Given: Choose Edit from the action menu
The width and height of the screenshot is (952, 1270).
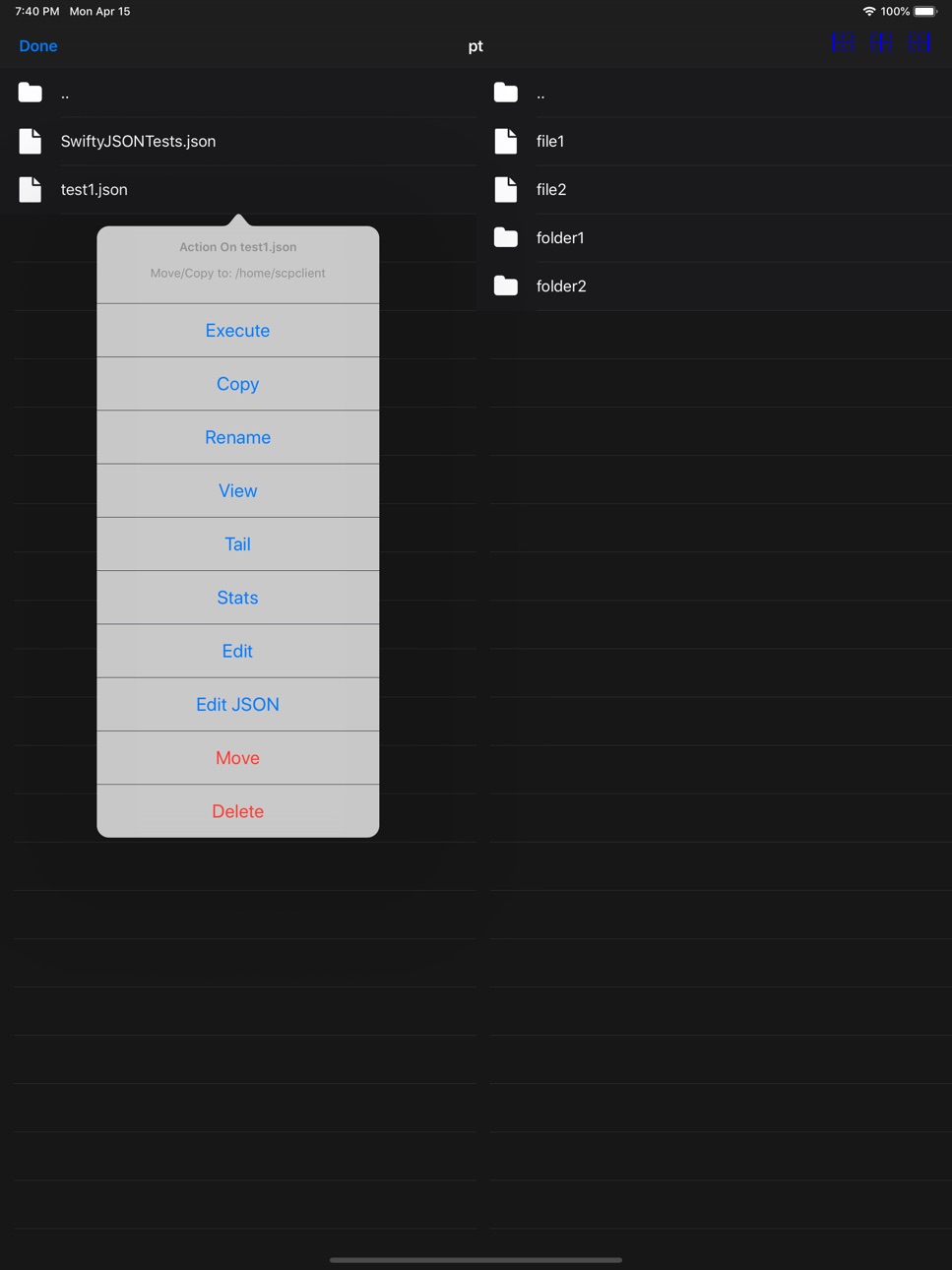Looking at the screenshot, I should (x=237, y=651).
